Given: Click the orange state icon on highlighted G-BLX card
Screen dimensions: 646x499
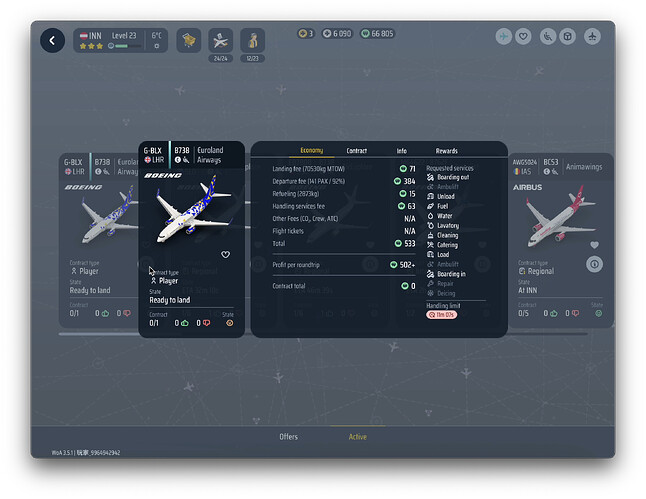Looking at the screenshot, I should coord(229,323).
